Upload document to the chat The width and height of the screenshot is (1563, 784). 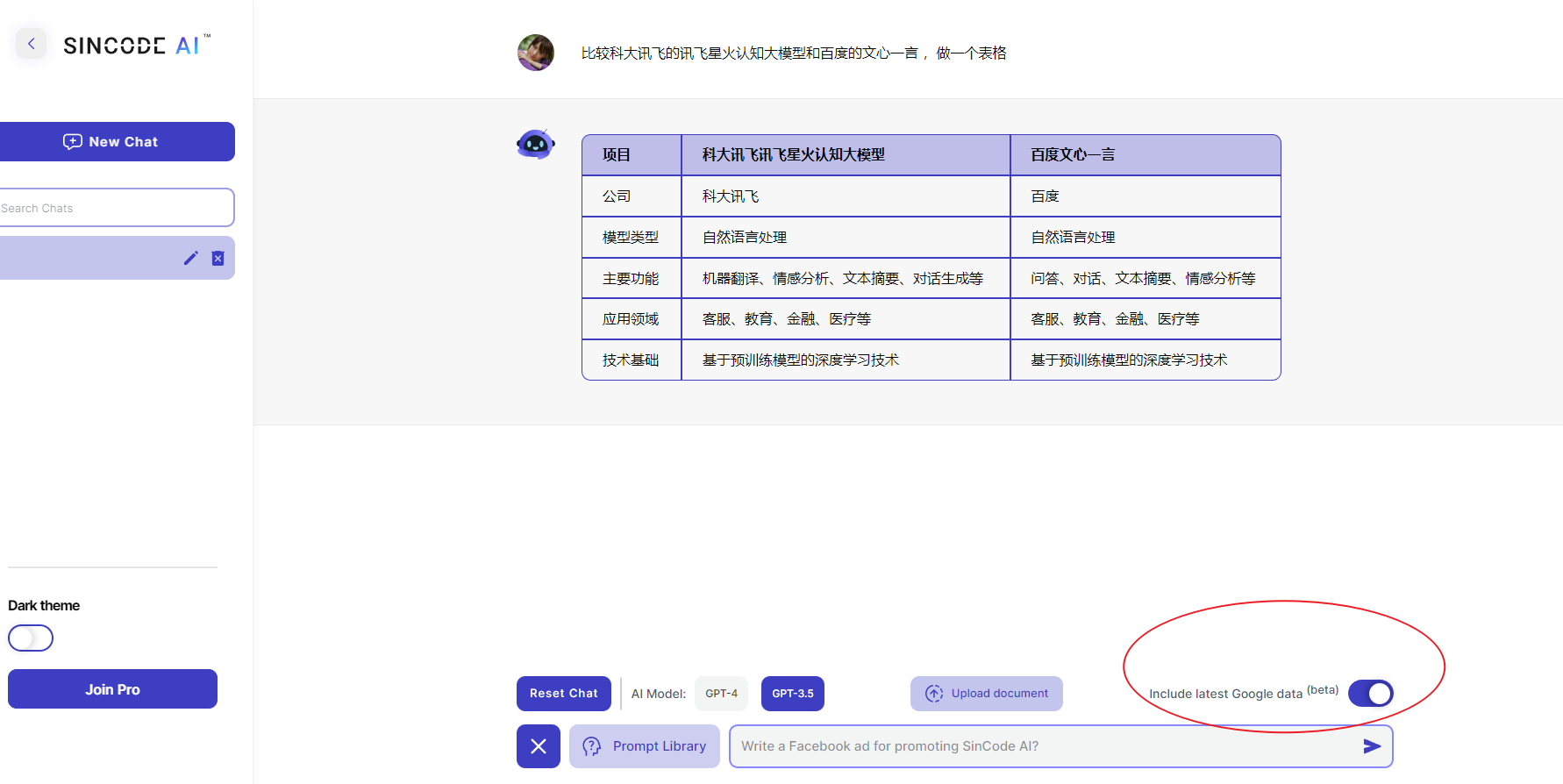pos(987,694)
